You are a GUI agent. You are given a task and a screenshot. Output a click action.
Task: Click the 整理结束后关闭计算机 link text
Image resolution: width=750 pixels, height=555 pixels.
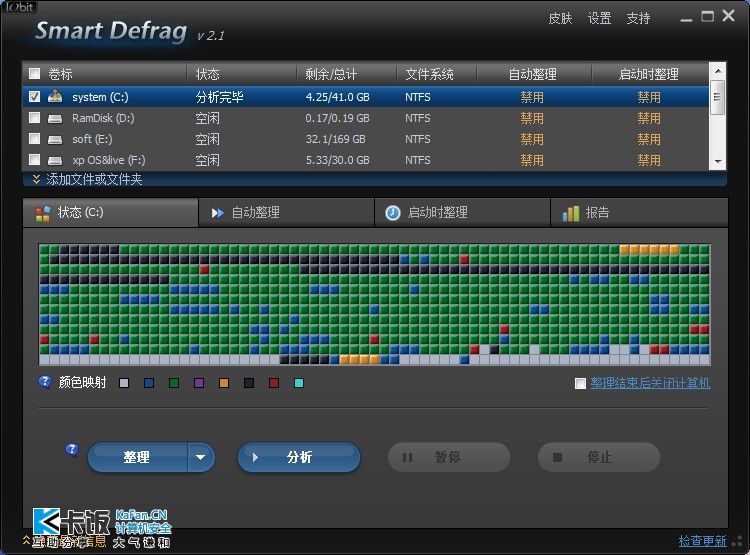coord(650,383)
